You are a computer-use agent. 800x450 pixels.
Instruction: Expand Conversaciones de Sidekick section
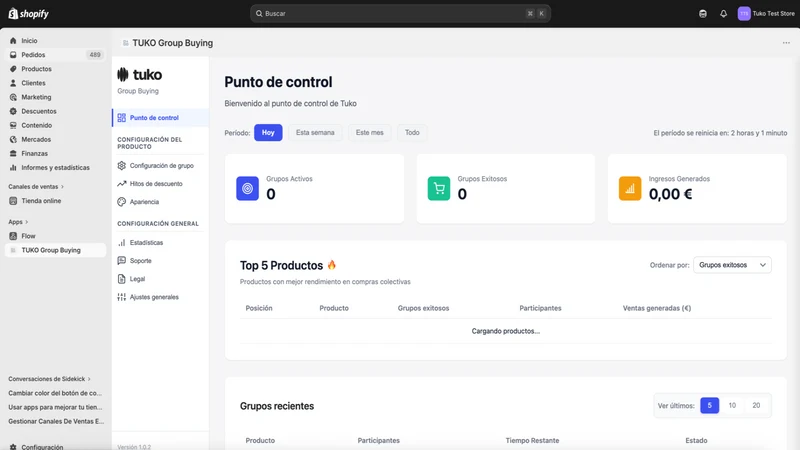[49, 379]
